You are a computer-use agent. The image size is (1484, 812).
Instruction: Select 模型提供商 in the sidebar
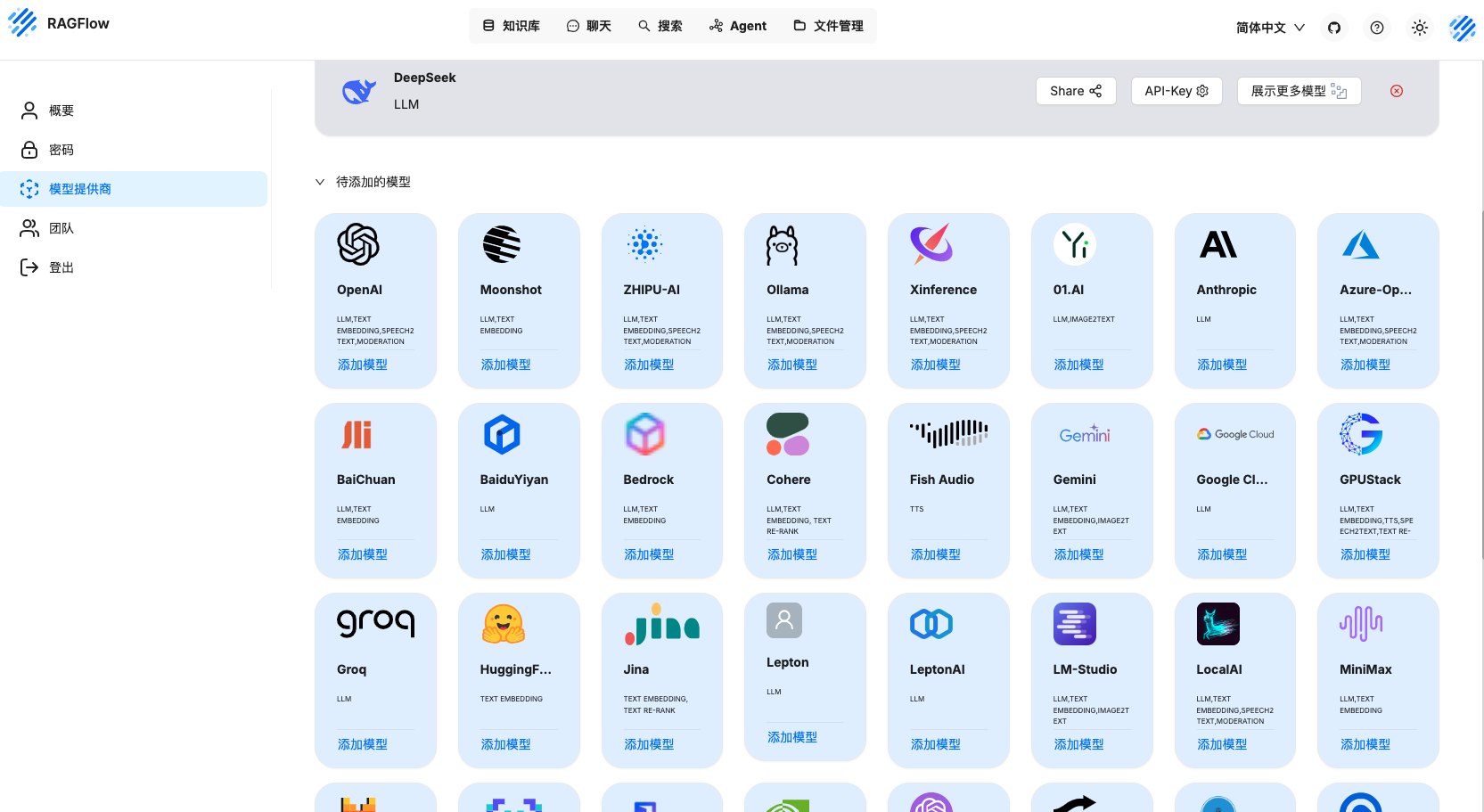coord(134,189)
